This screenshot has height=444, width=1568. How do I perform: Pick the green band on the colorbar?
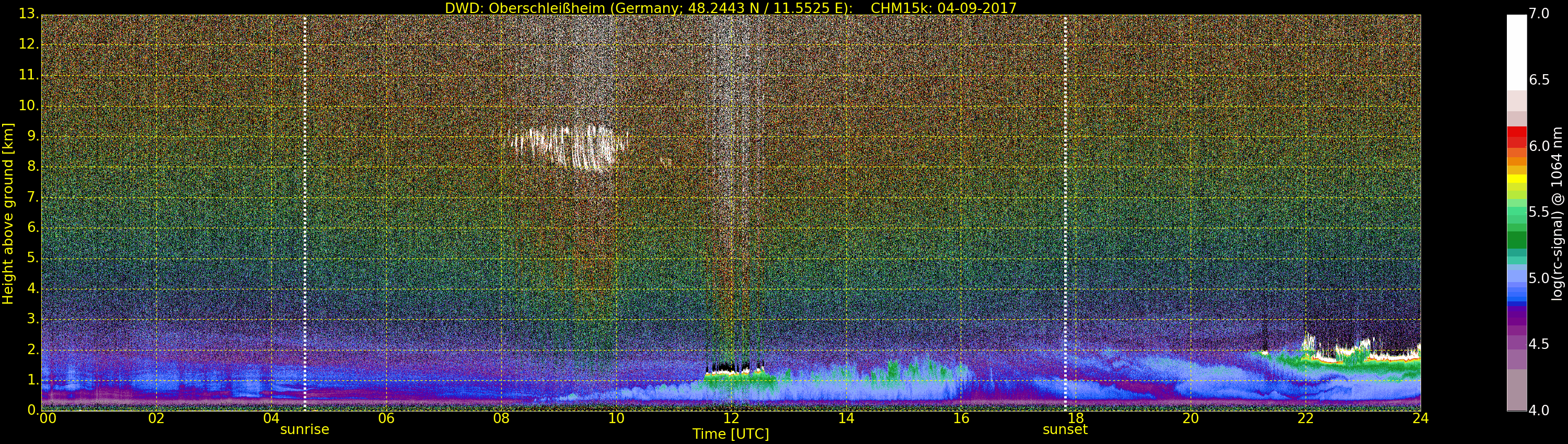point(1516,239)
